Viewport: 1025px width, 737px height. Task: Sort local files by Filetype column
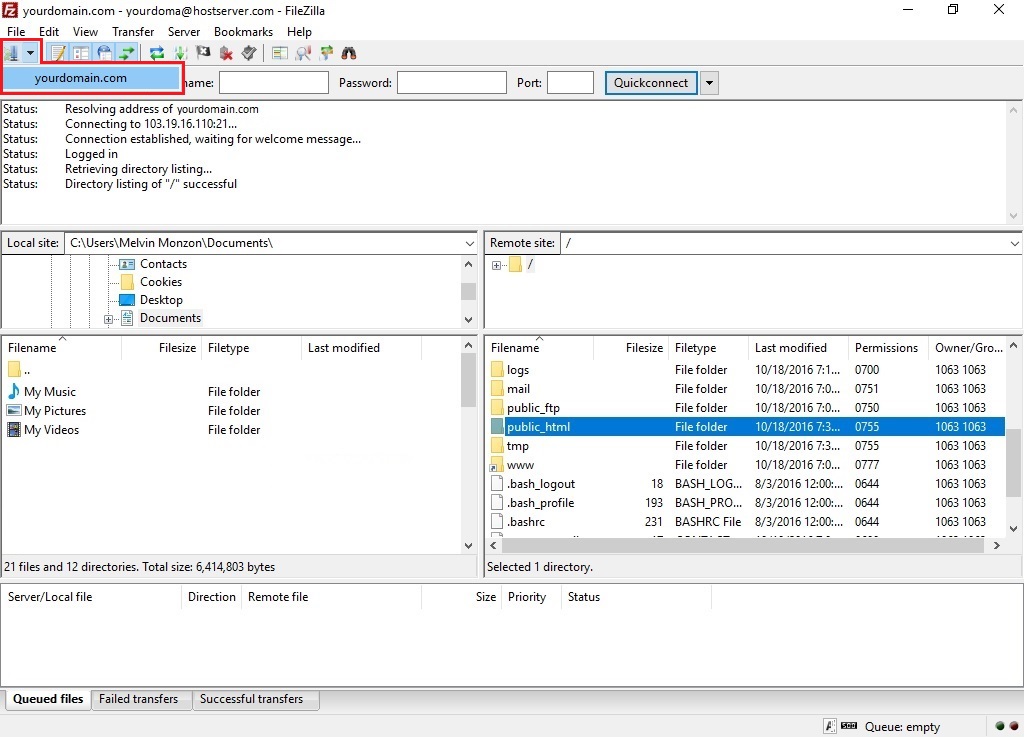pyautogui.click(x=251, y=348)
